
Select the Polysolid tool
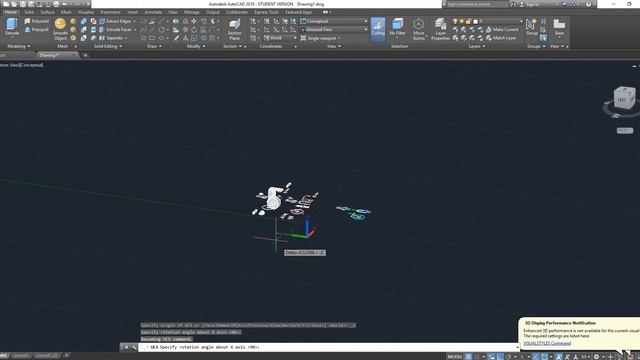coord(36,21)
